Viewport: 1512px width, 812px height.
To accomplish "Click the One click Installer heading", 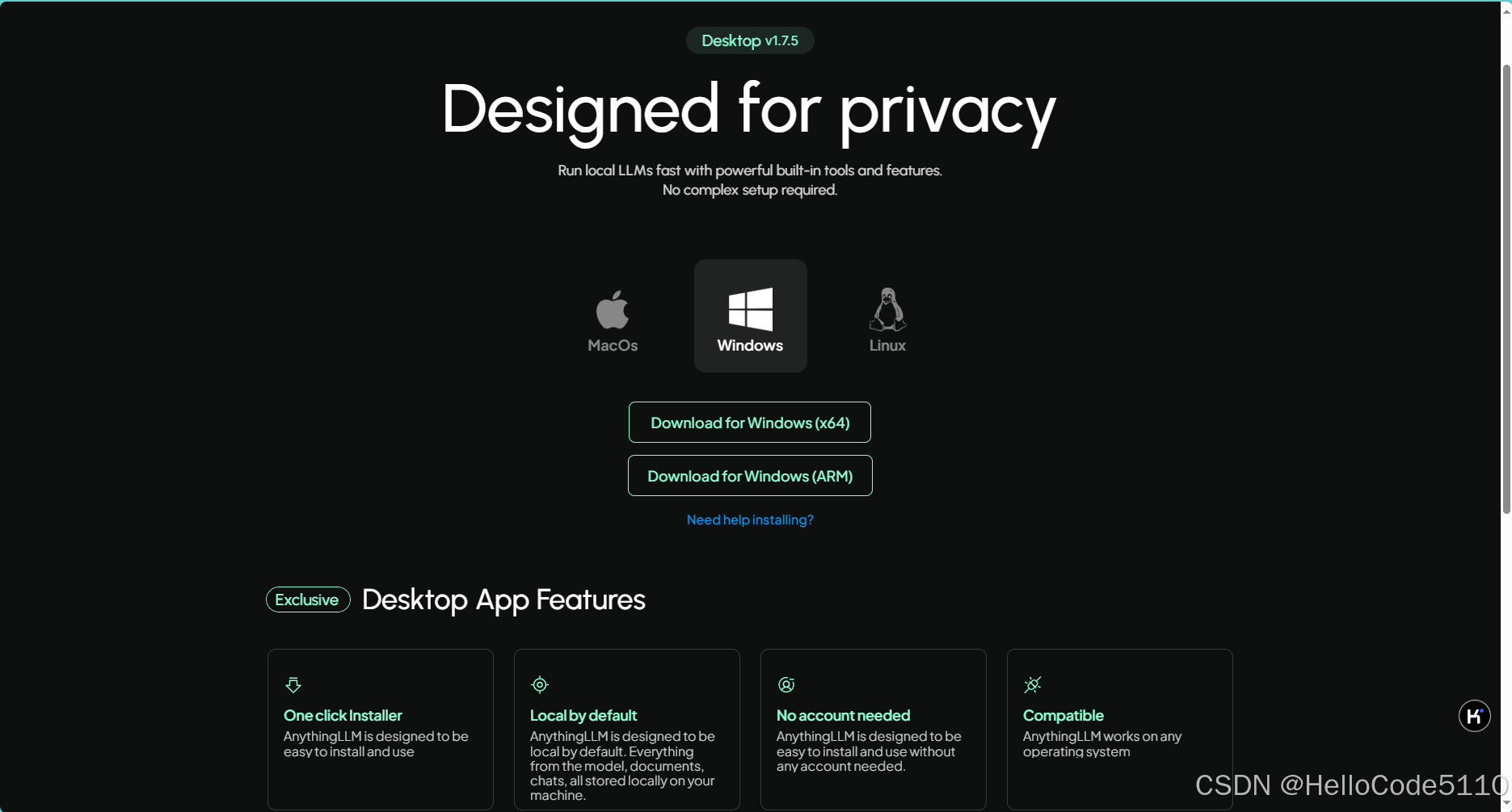I will [x=343, y=715].
